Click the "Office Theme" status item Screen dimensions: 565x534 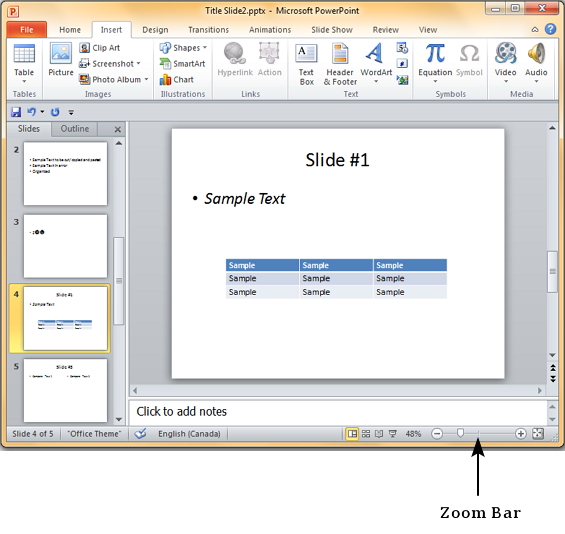pos(94,433)
